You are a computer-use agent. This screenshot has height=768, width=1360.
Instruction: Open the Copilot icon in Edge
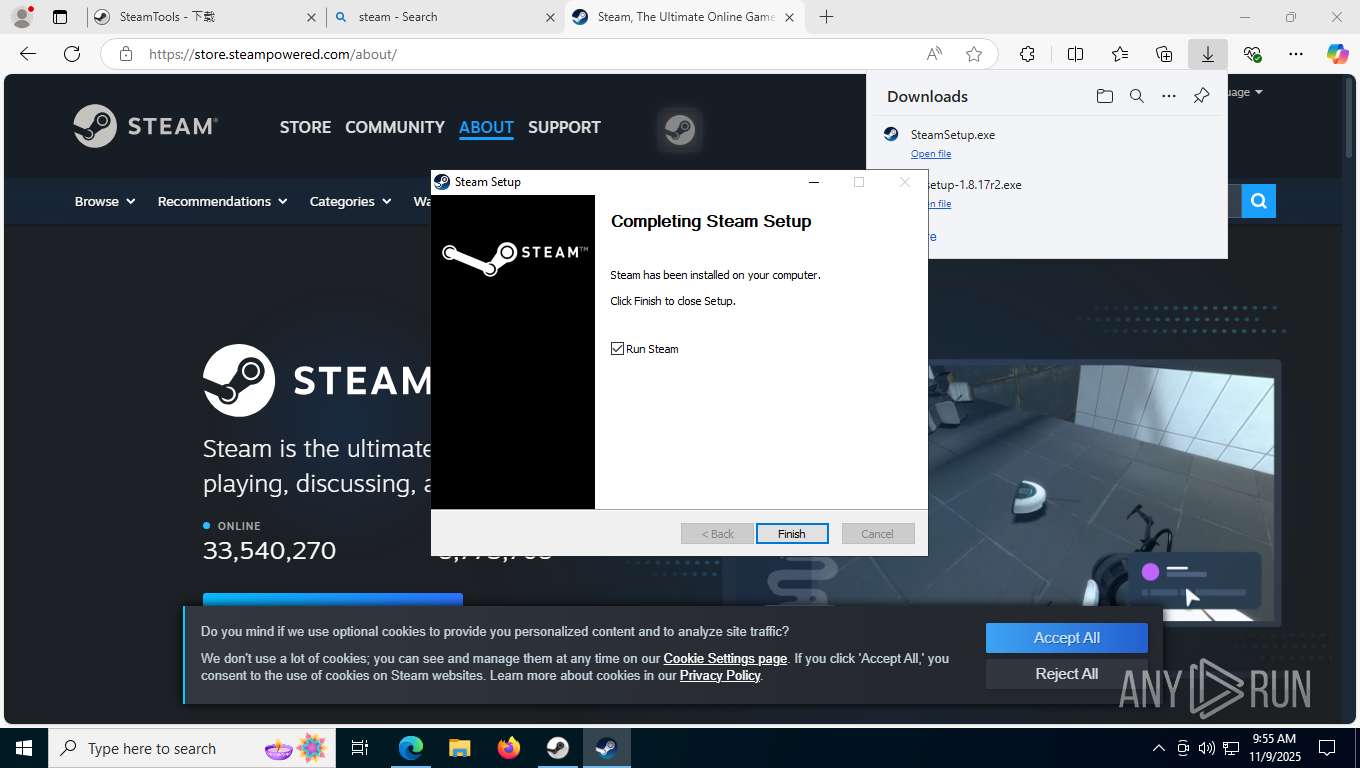click(1337, 54)
